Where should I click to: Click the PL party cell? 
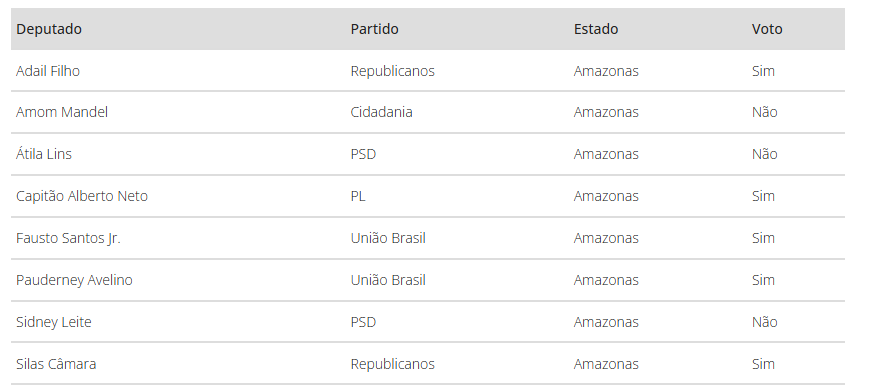pyautogui.click(x=358, y=196)
